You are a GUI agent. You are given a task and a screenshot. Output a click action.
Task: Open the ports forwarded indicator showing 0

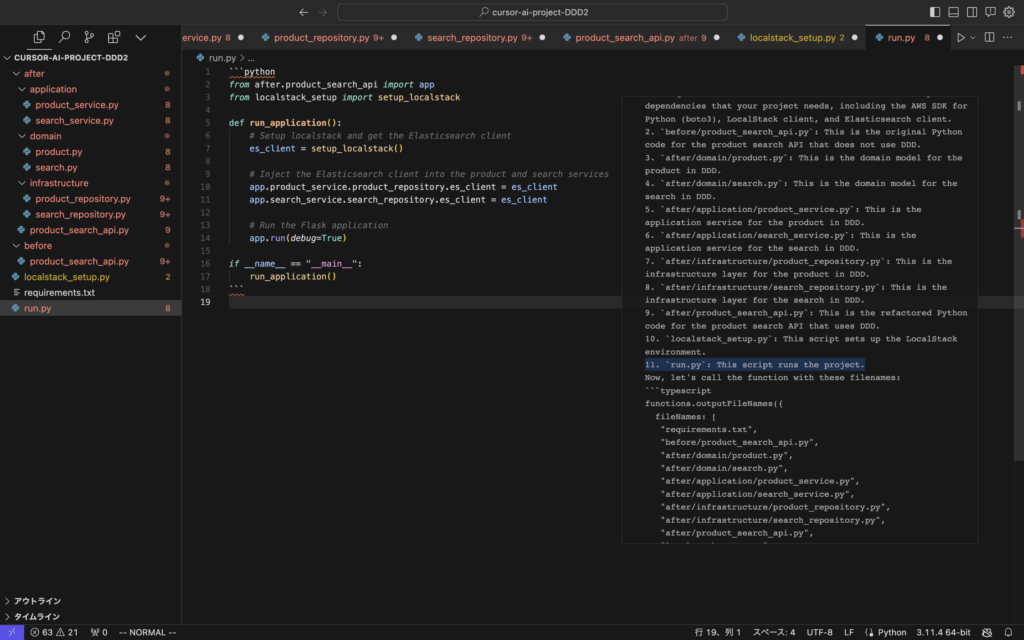point(99,632)
